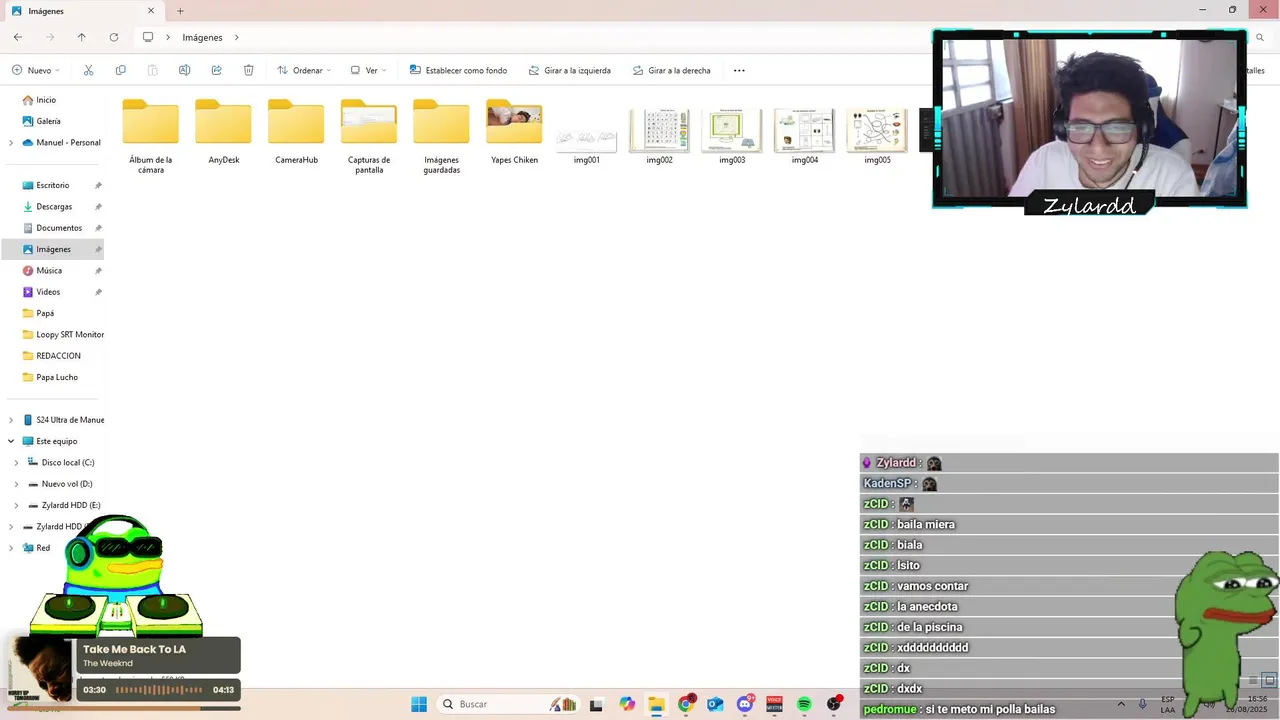Go up one folder level arrow

click(x=82, y=37)
